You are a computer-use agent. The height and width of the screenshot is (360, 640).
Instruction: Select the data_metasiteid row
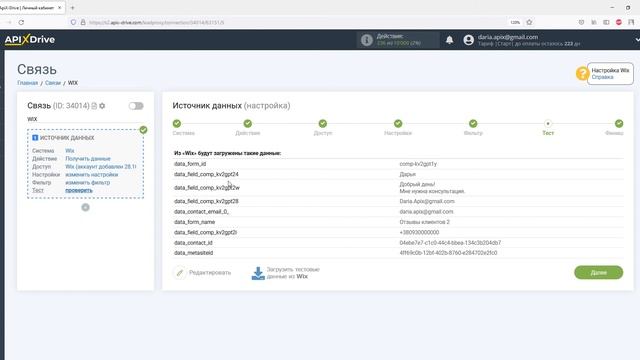[398, 253]
